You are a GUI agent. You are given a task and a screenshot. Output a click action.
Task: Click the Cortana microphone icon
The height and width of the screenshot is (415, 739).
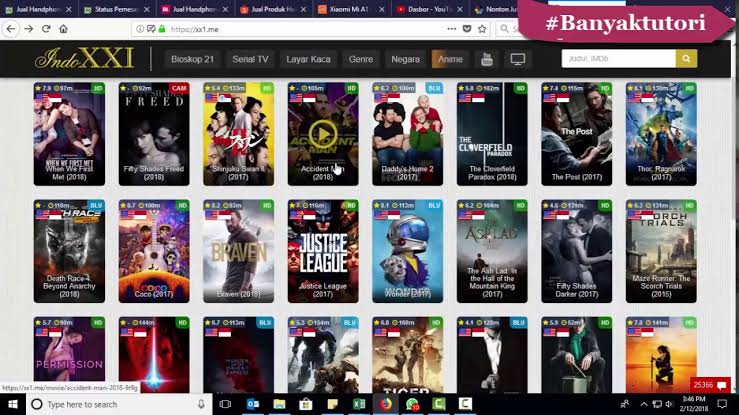201,404
